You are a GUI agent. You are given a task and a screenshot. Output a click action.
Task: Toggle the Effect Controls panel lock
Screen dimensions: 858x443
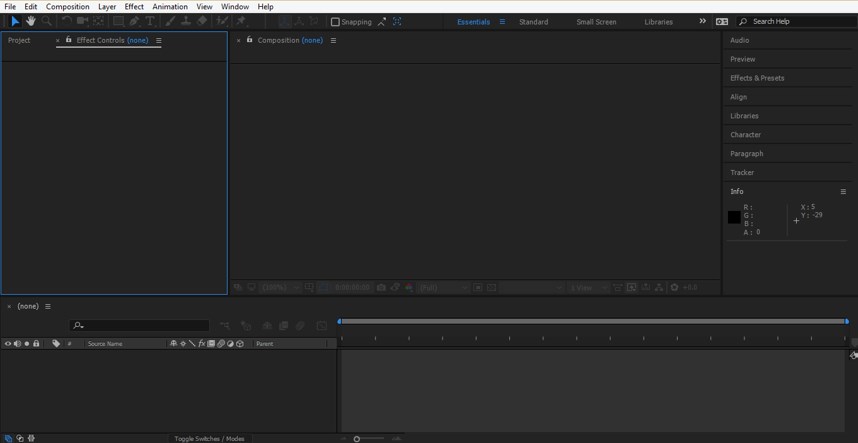pyautogui.click(x=68, y=40)
